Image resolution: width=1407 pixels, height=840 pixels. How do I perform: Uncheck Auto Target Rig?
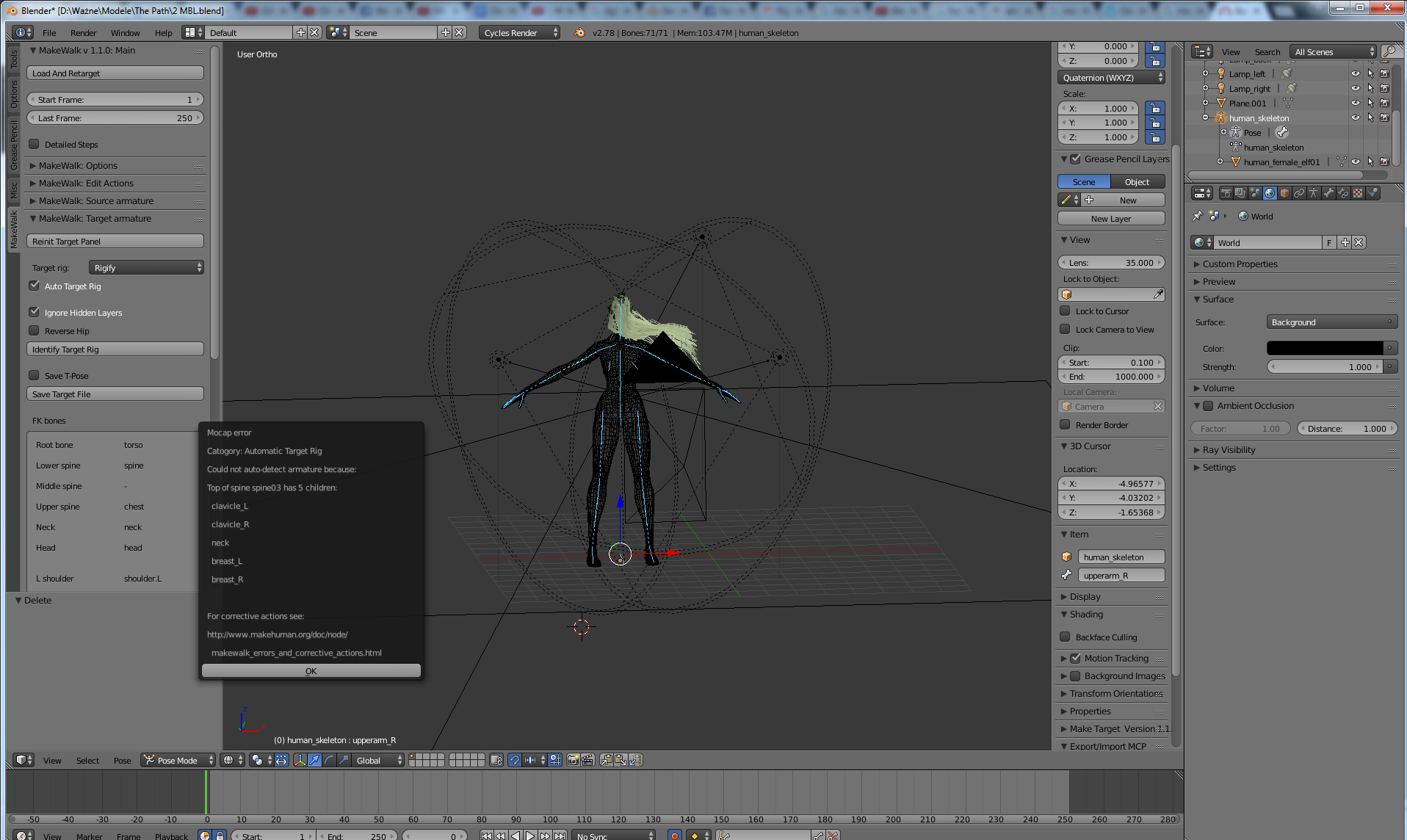point(34,286)
